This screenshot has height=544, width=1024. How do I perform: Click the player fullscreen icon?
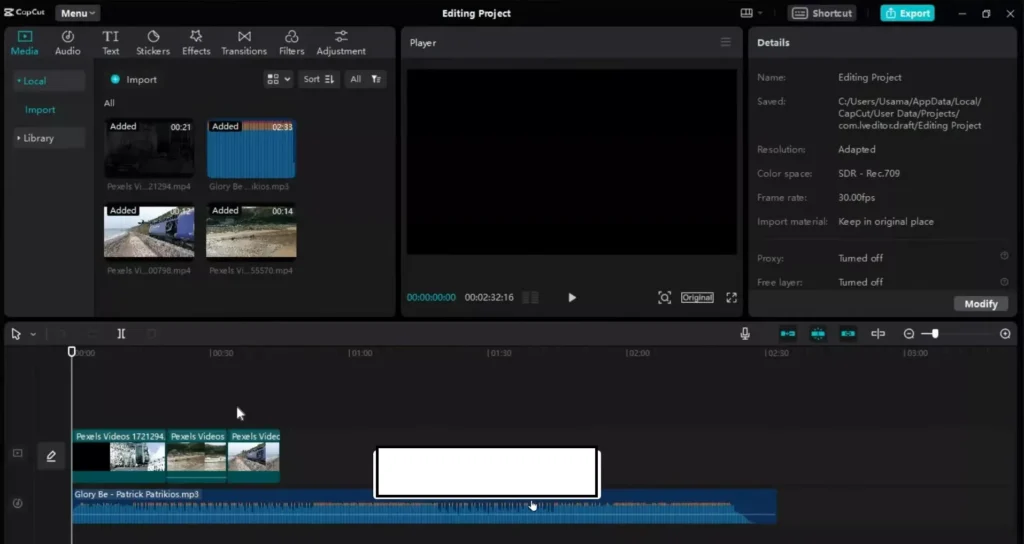click(x=731, y=298)
